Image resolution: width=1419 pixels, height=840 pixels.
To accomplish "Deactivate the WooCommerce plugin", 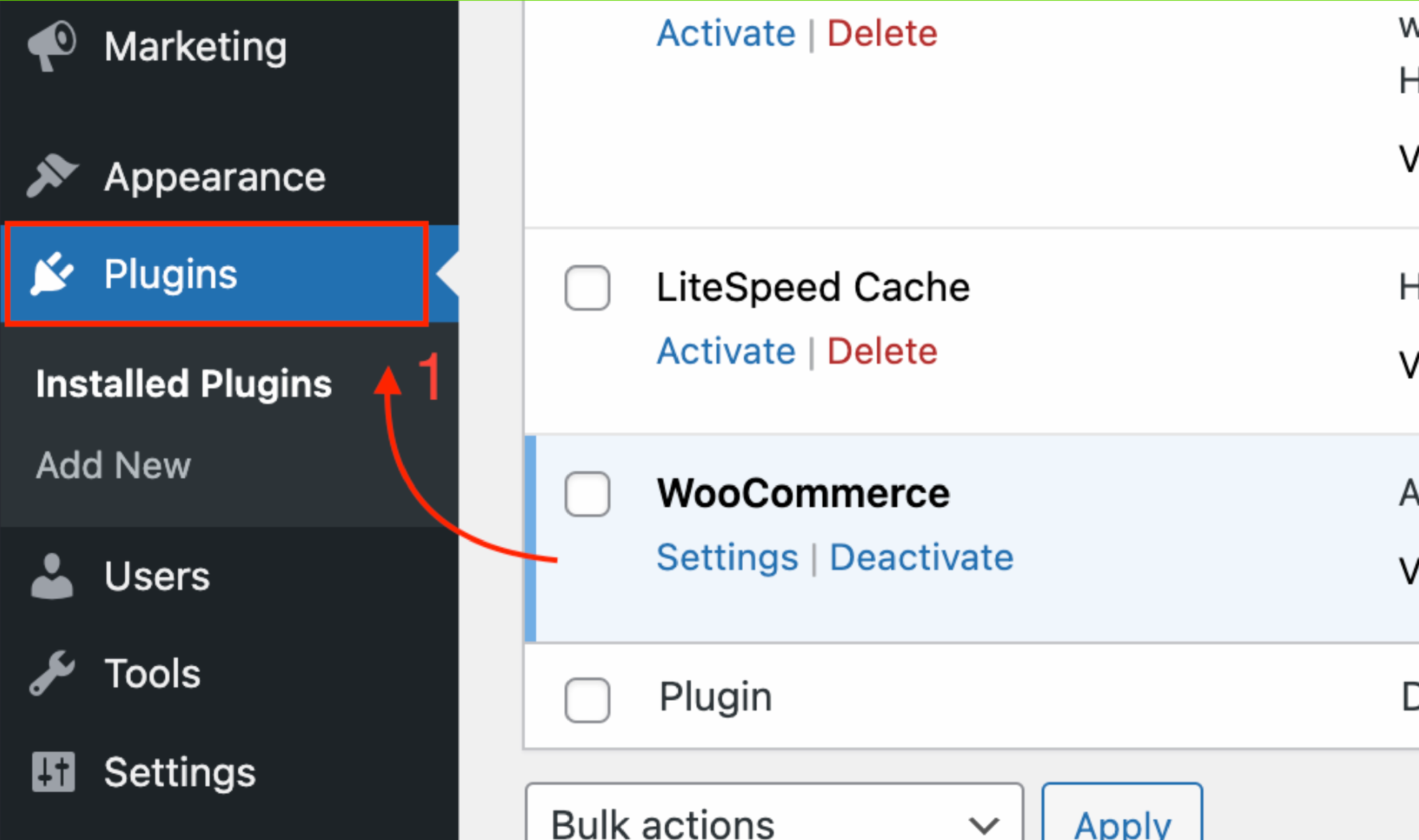I will coord(921,557).
